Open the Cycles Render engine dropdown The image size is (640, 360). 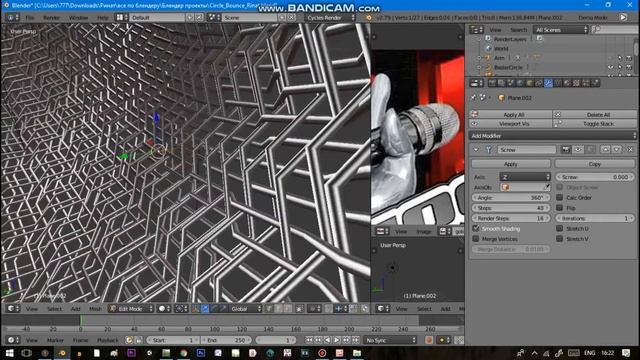(331, 18)
